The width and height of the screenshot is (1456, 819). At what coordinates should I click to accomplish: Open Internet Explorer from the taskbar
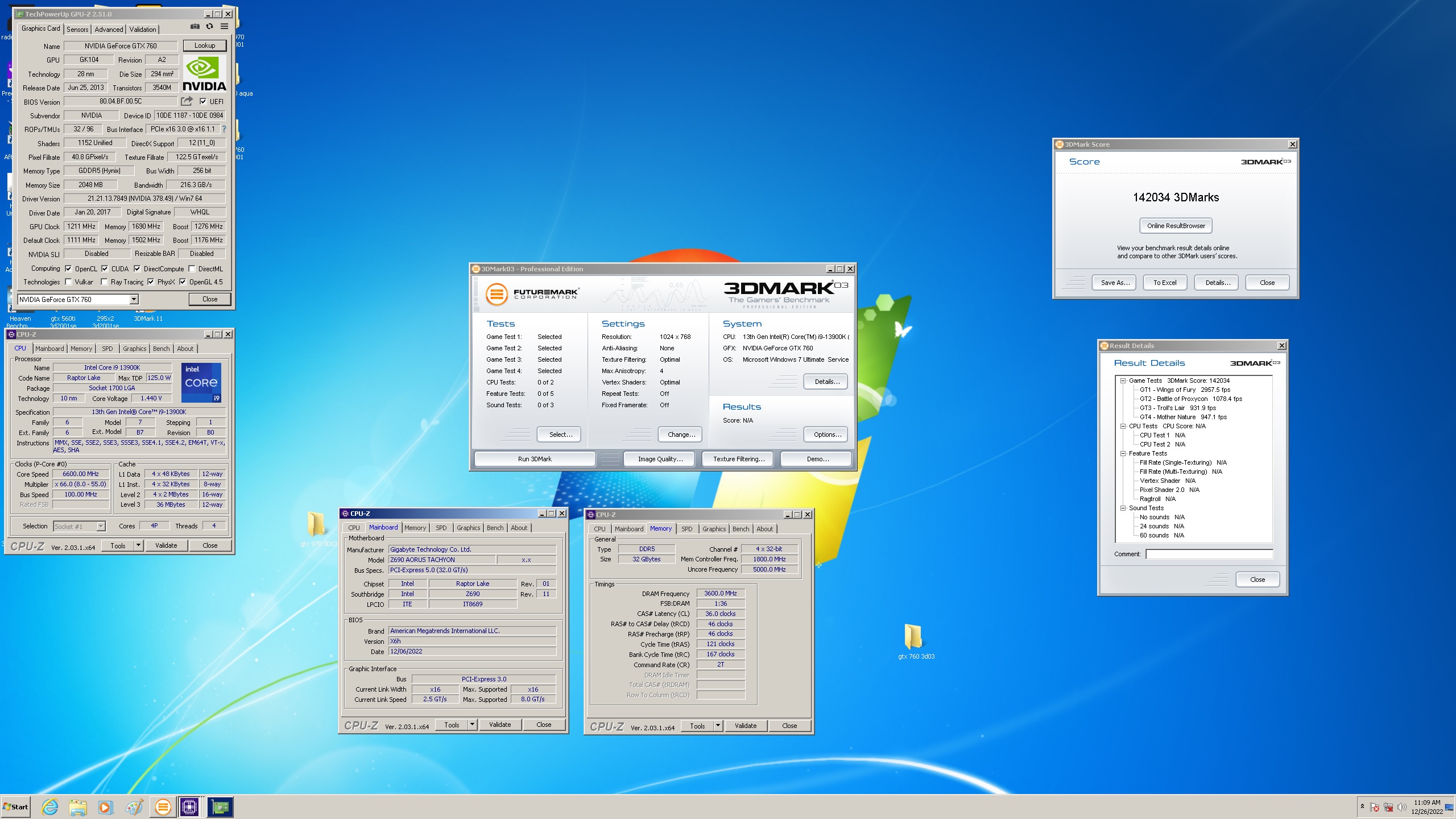point(50,806)
